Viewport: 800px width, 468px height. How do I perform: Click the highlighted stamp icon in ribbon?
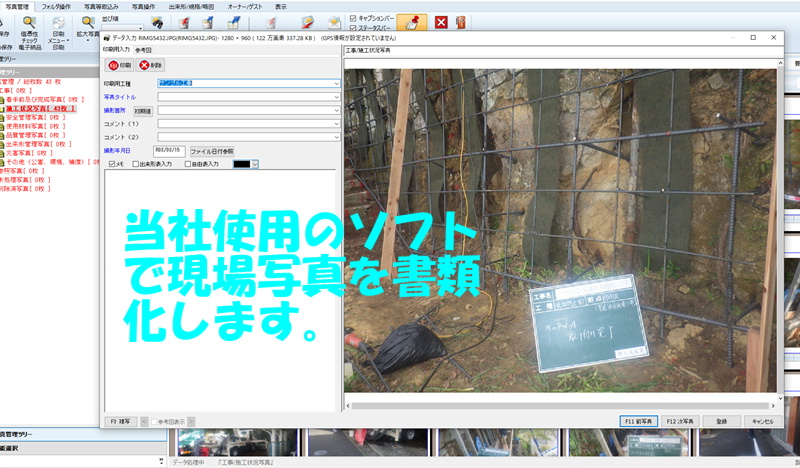(x=414, y=21)
